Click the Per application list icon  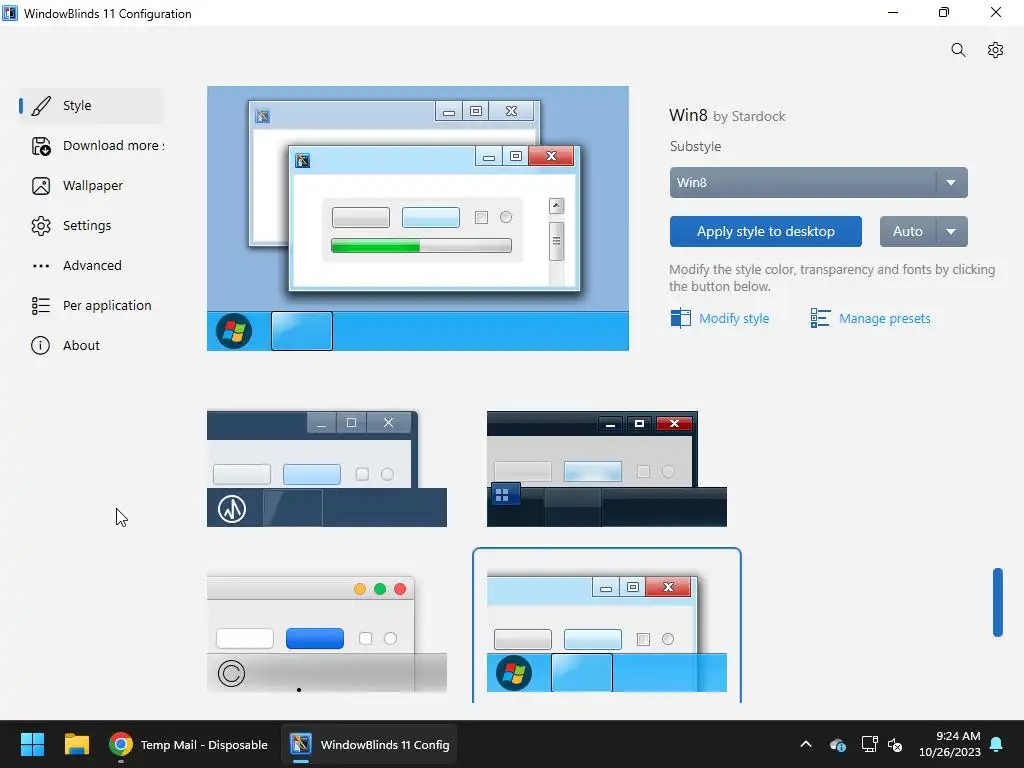[x=41, y=306]
